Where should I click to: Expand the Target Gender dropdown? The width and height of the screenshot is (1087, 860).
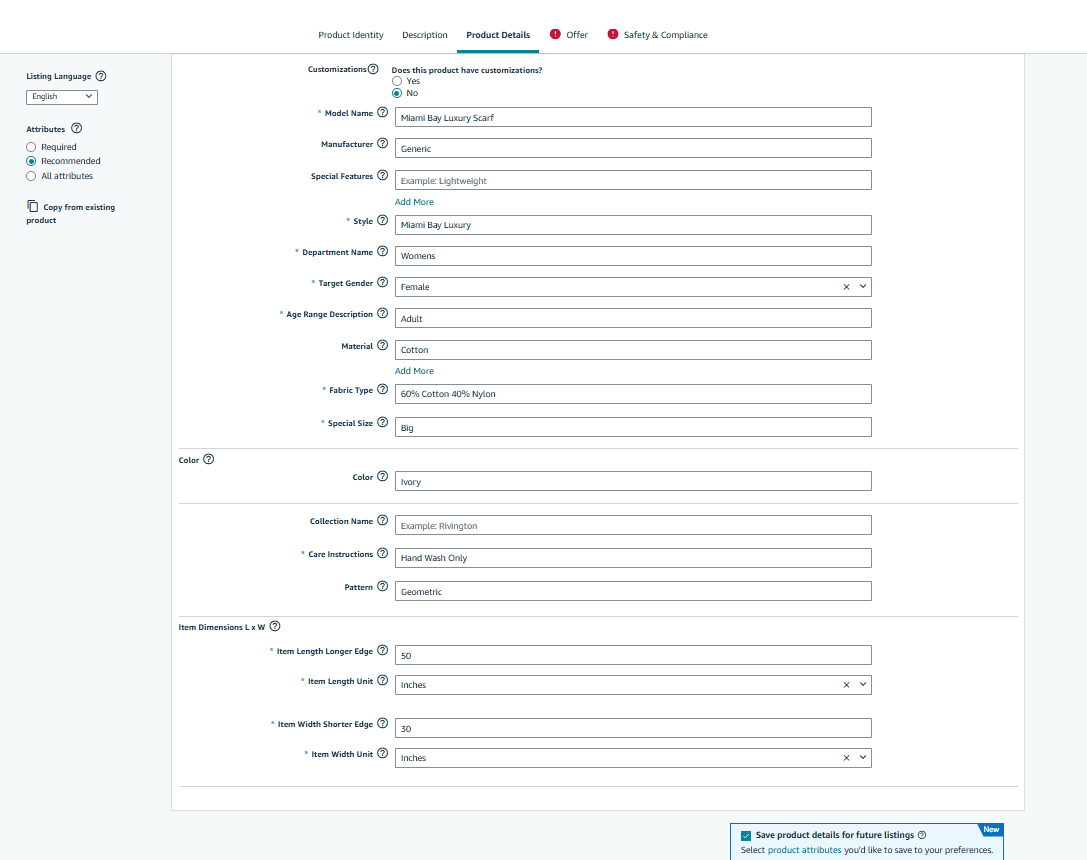point(863,287)
